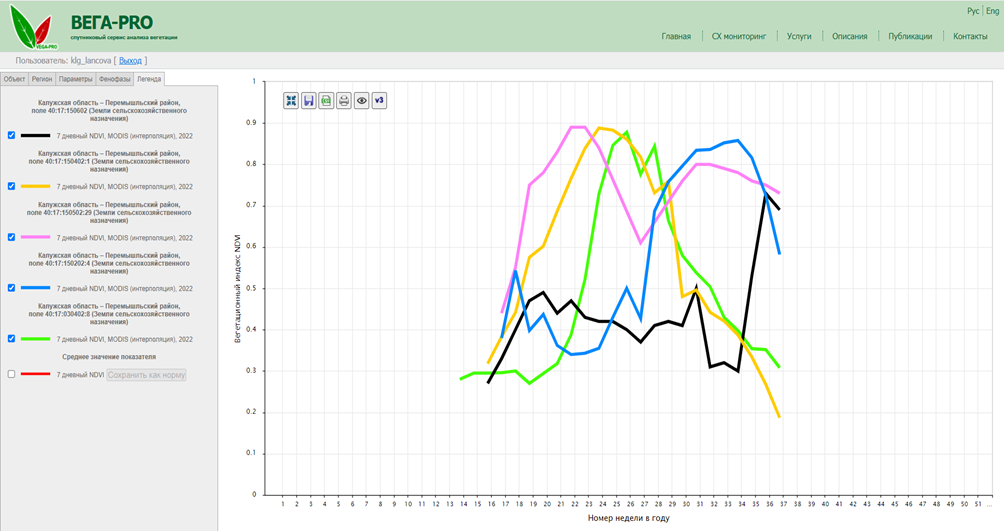
Task: Click the red average line swatch in the legend
Action: [35, 374]
